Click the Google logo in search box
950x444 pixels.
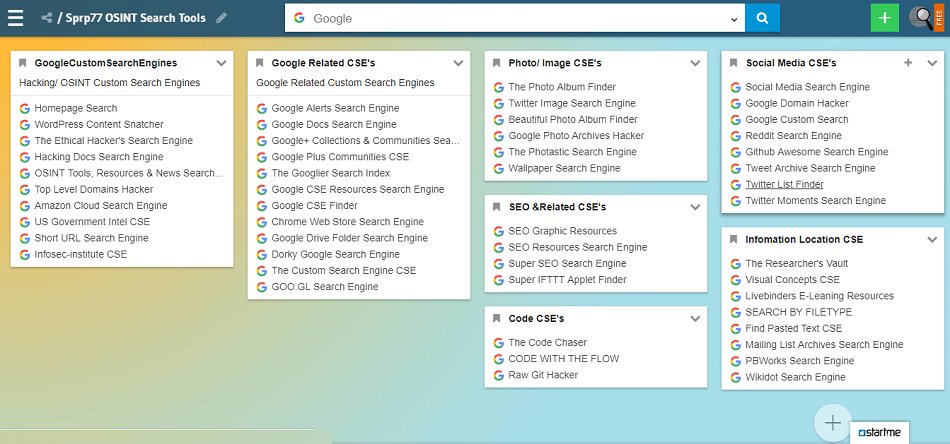pos(299,18)
